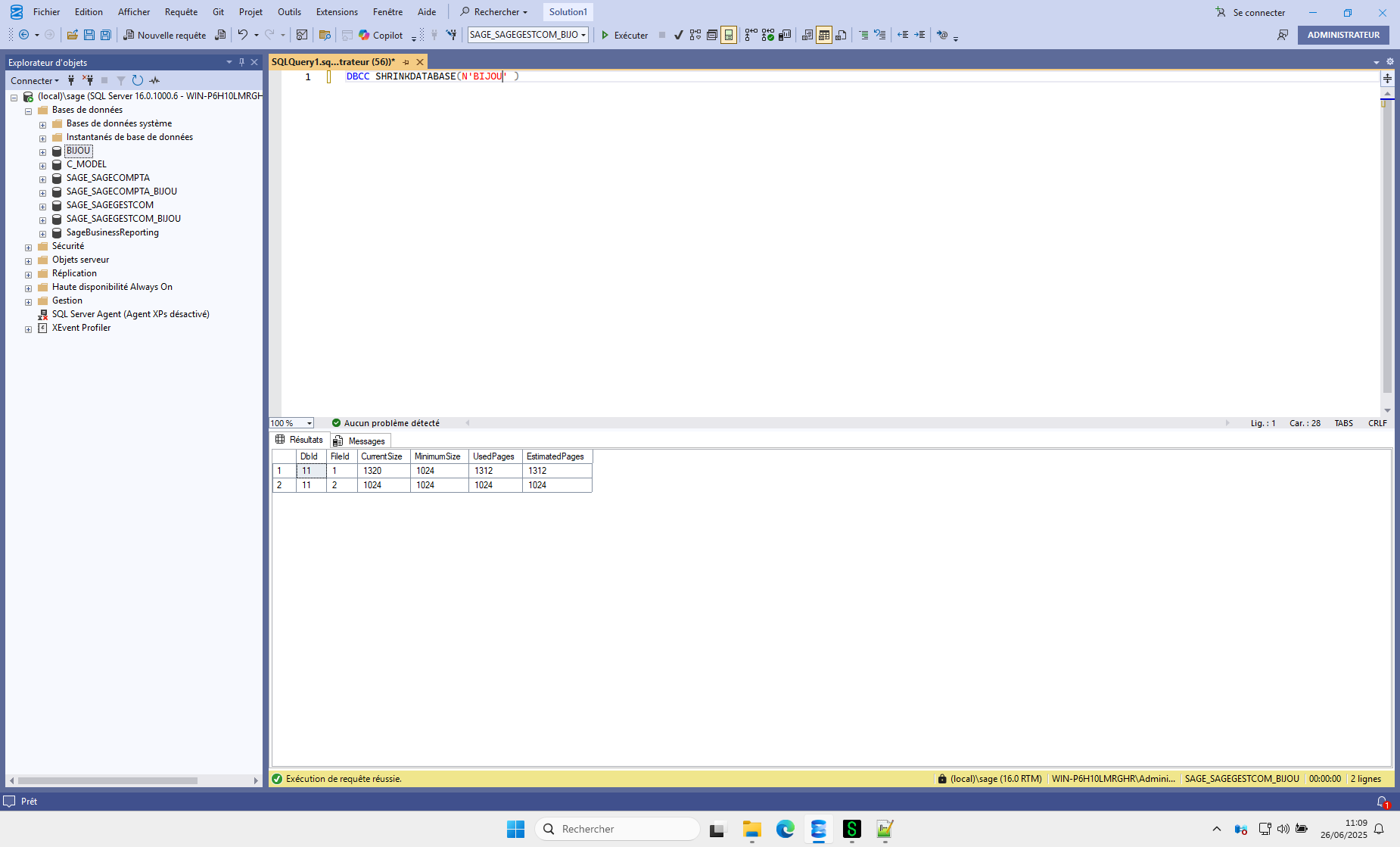Click the Include Client Statistics icon

785,35
